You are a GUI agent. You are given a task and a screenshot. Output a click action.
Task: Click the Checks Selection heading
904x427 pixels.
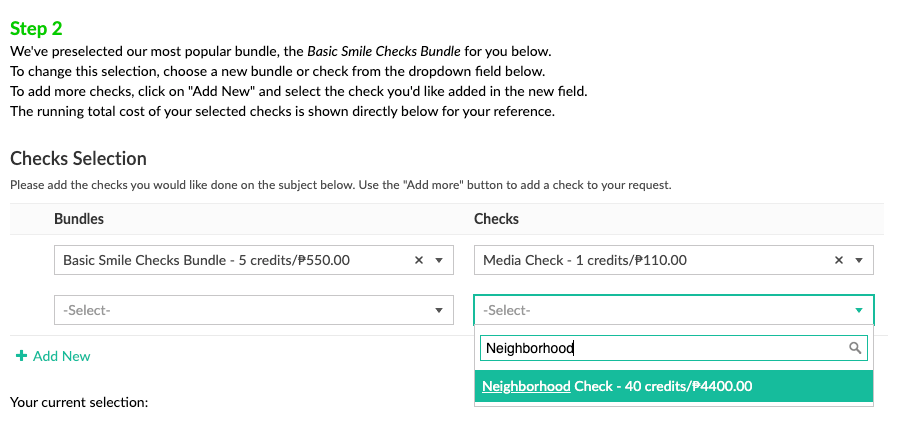coord(78,158)
